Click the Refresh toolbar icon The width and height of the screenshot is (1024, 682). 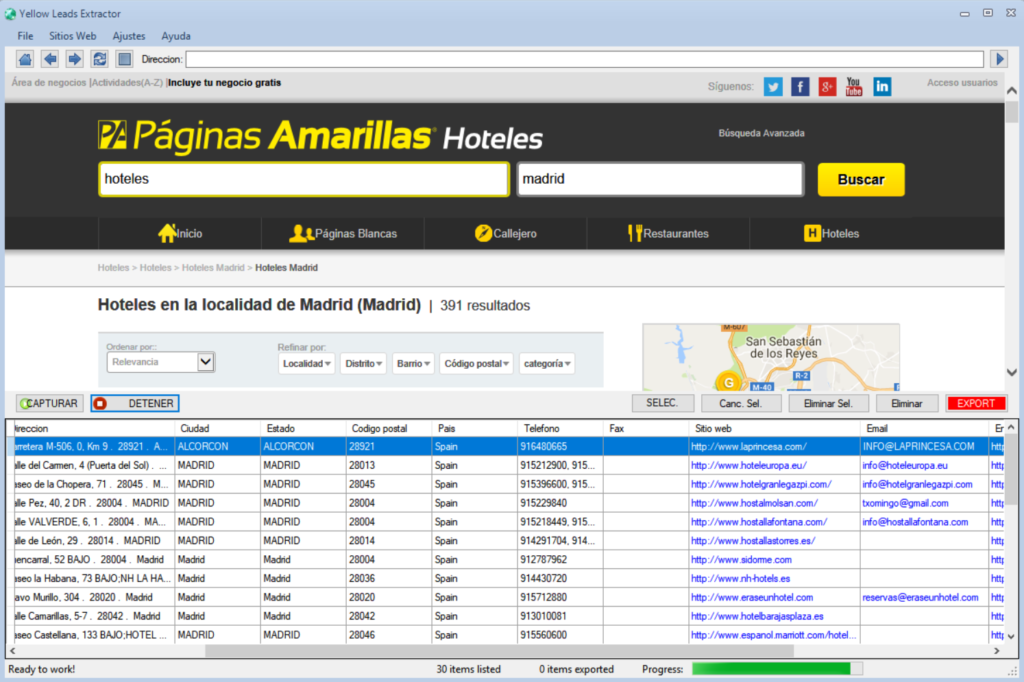click(x=99, y=59)
